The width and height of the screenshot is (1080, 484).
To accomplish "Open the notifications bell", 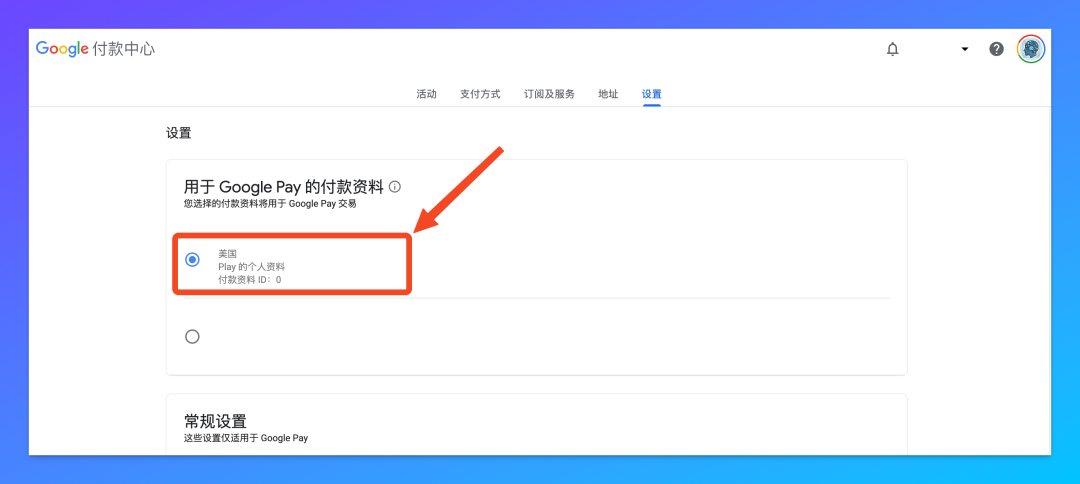I will coord(893,50).
